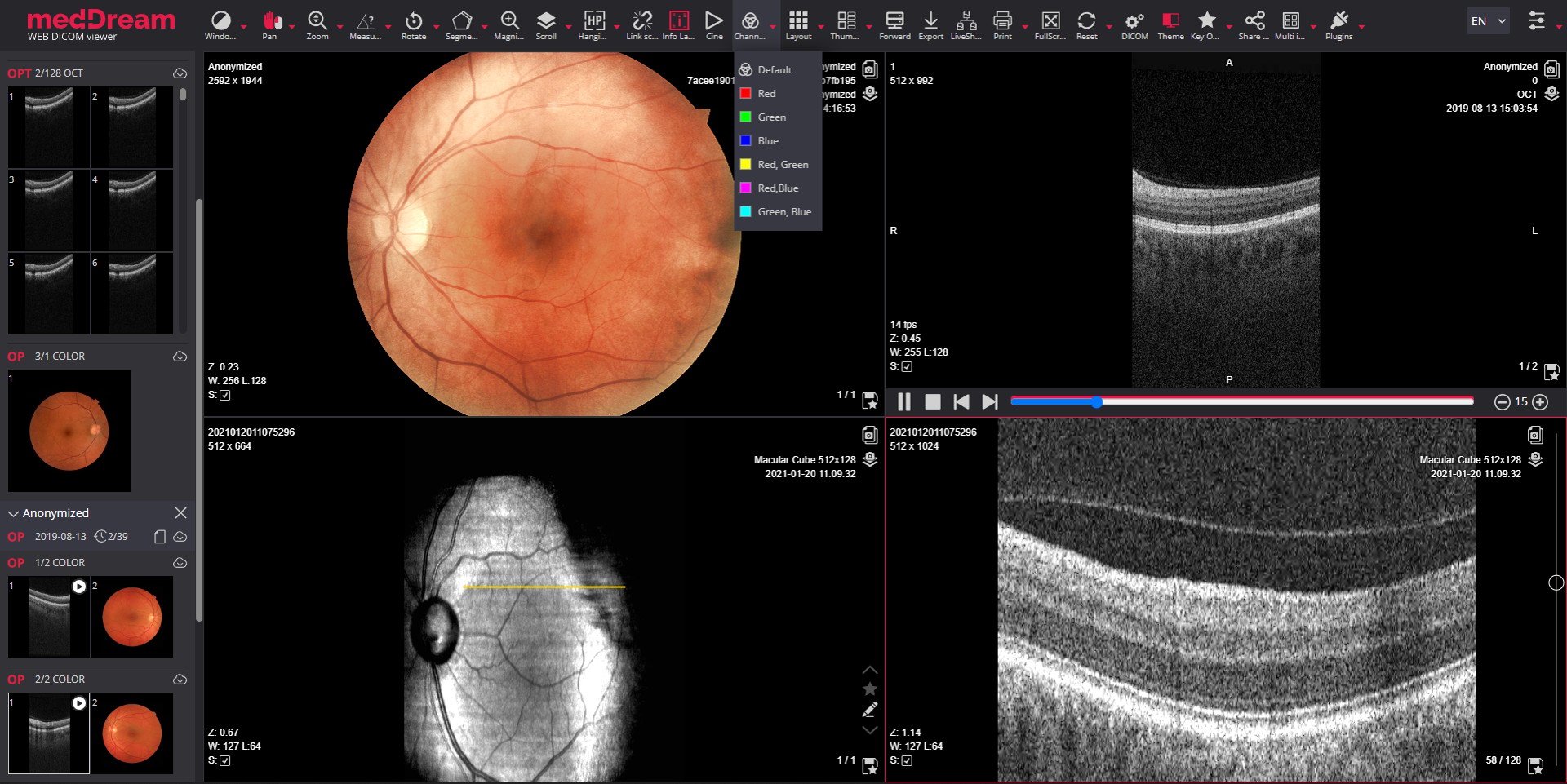Click the Reset tool icon

pyautogui.click(x=1086, y=20)
